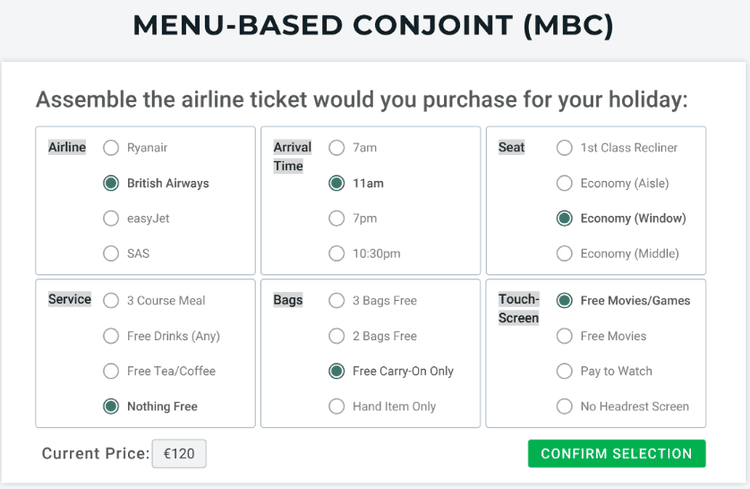This screenshot has width=750, height=489.
Task: Select Free Movies touch-screen option
Action: (565, 337)
